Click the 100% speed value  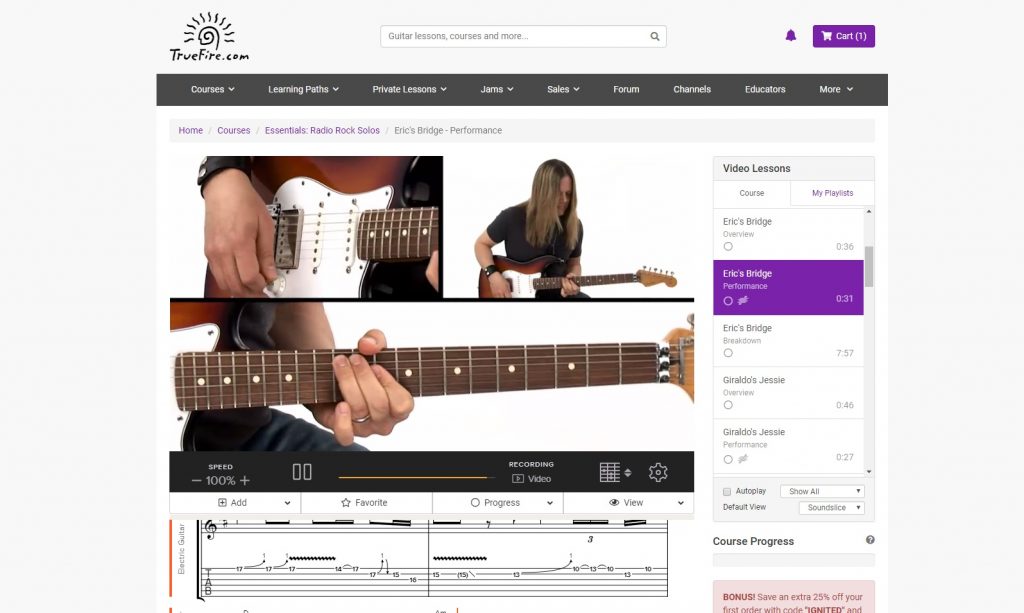[x=221, y=481]
